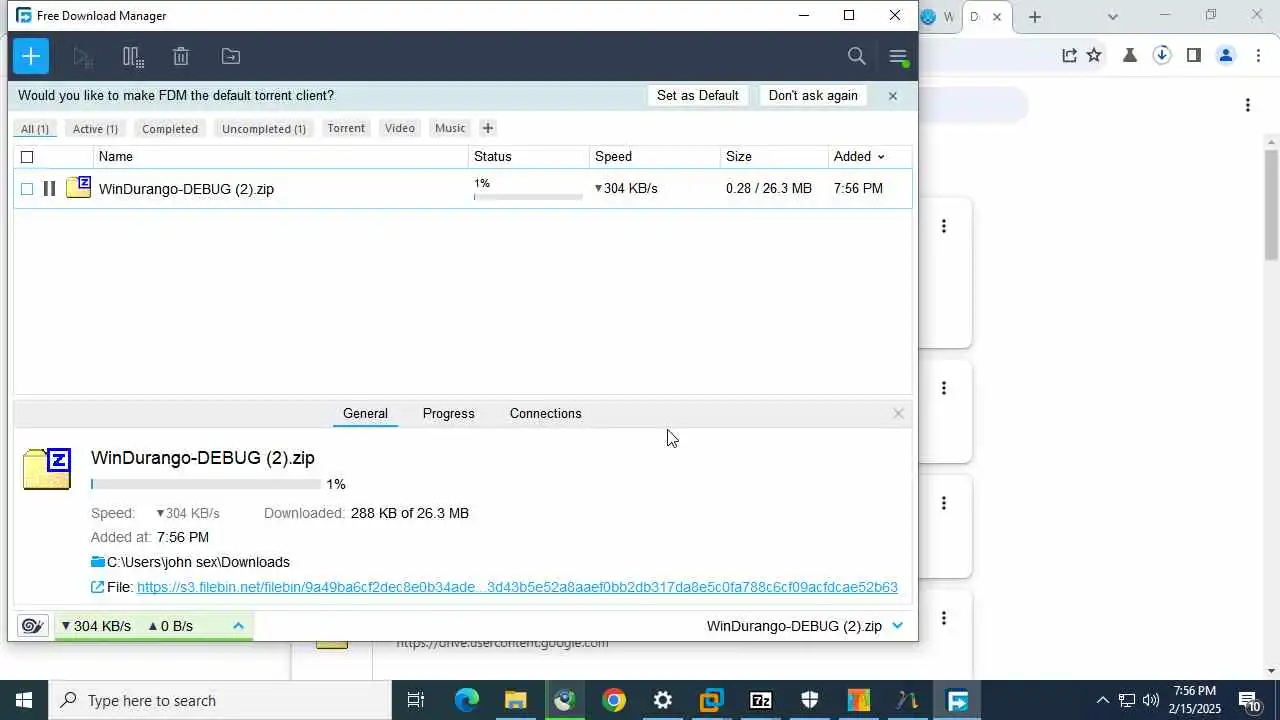Viewport: 1280px width, 720px height.
Task: Collapse details using bottom-right chevron
Action: (897, 626)
